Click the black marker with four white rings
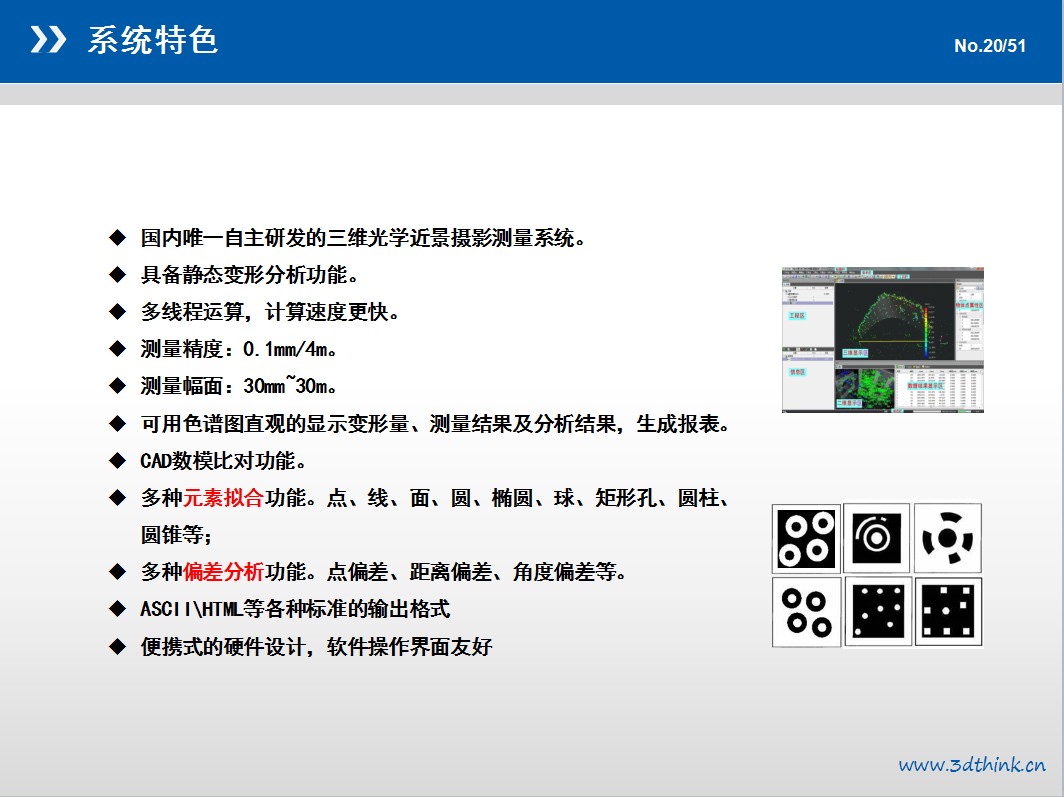The width and height of the screenshot is (1064, 797). (806, 537)
